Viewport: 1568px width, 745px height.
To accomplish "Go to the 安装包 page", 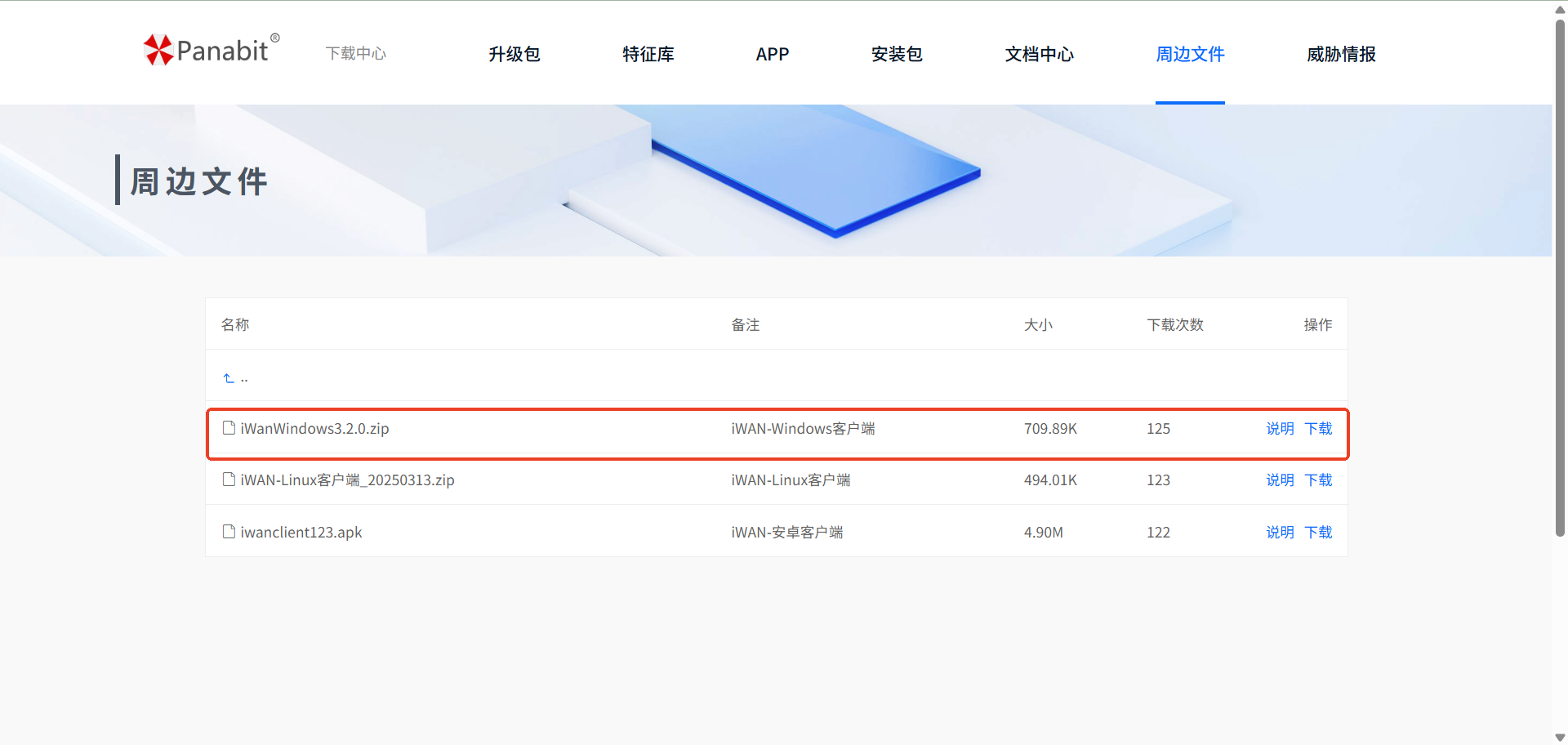I will (897, 54).
